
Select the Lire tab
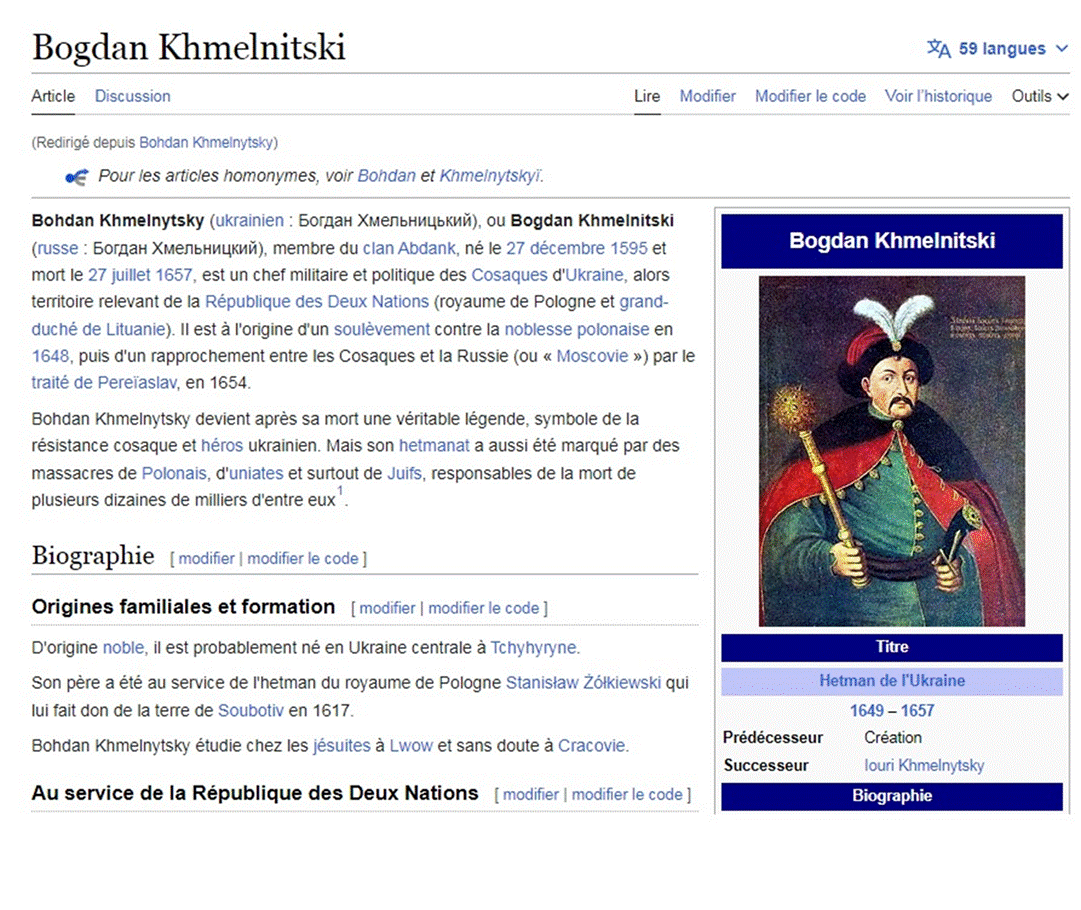647,96
